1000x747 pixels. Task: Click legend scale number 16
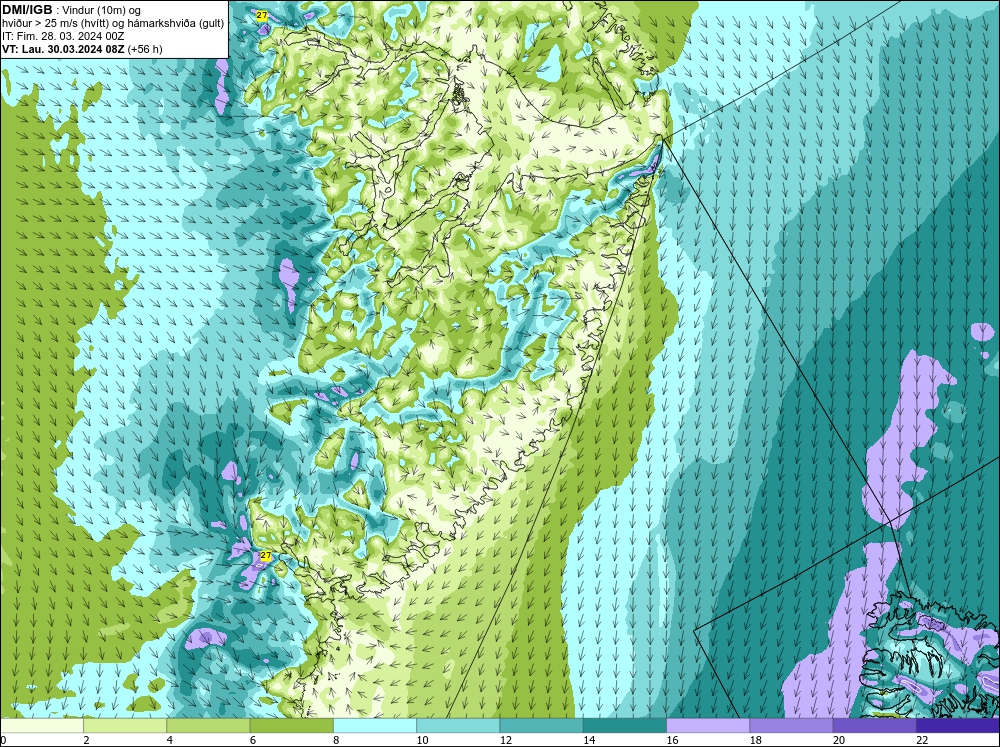672,740
